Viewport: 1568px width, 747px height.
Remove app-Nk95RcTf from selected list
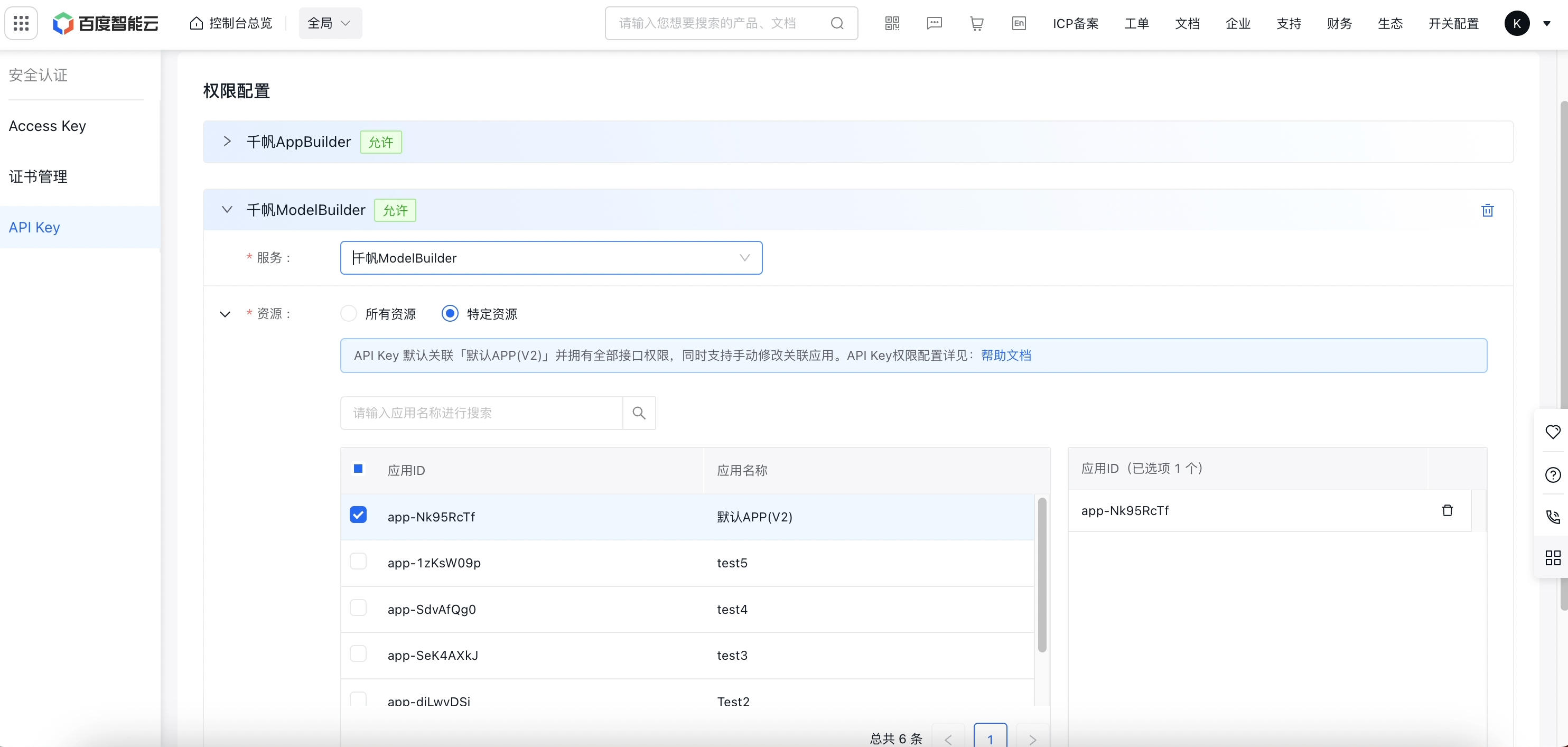click(x=1448, y=510)
